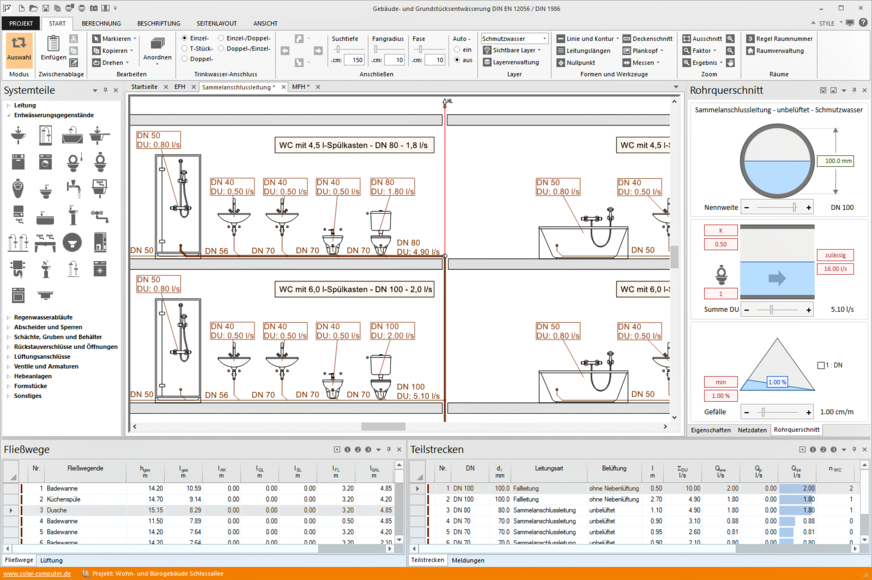Click the Nullpunkt tool icon

point(561,62)
